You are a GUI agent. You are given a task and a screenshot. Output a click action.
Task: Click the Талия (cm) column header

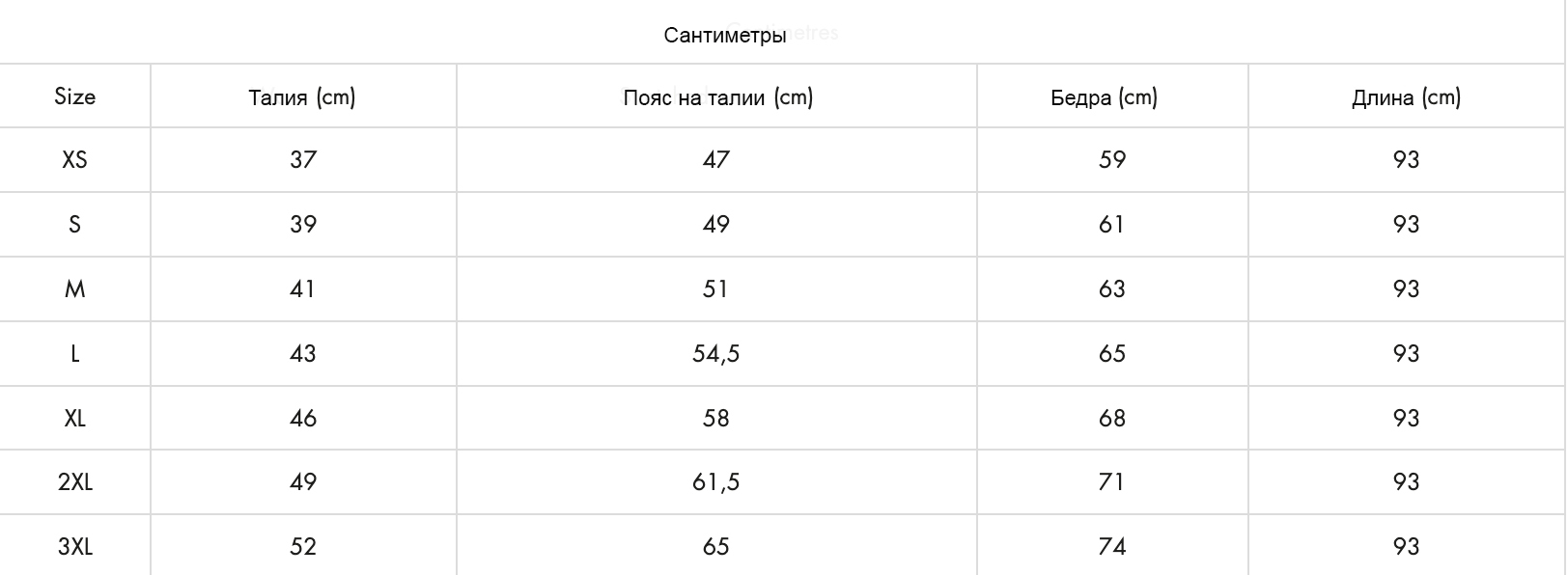point(302,97)
